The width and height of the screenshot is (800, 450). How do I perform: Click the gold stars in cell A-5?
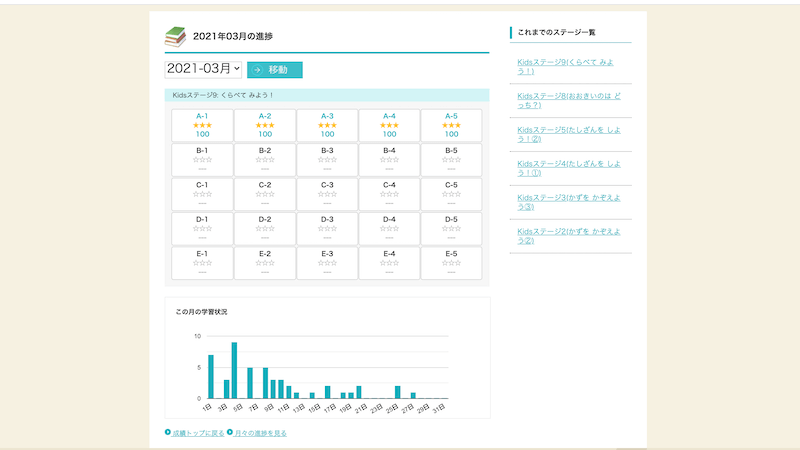pos(452,125)
